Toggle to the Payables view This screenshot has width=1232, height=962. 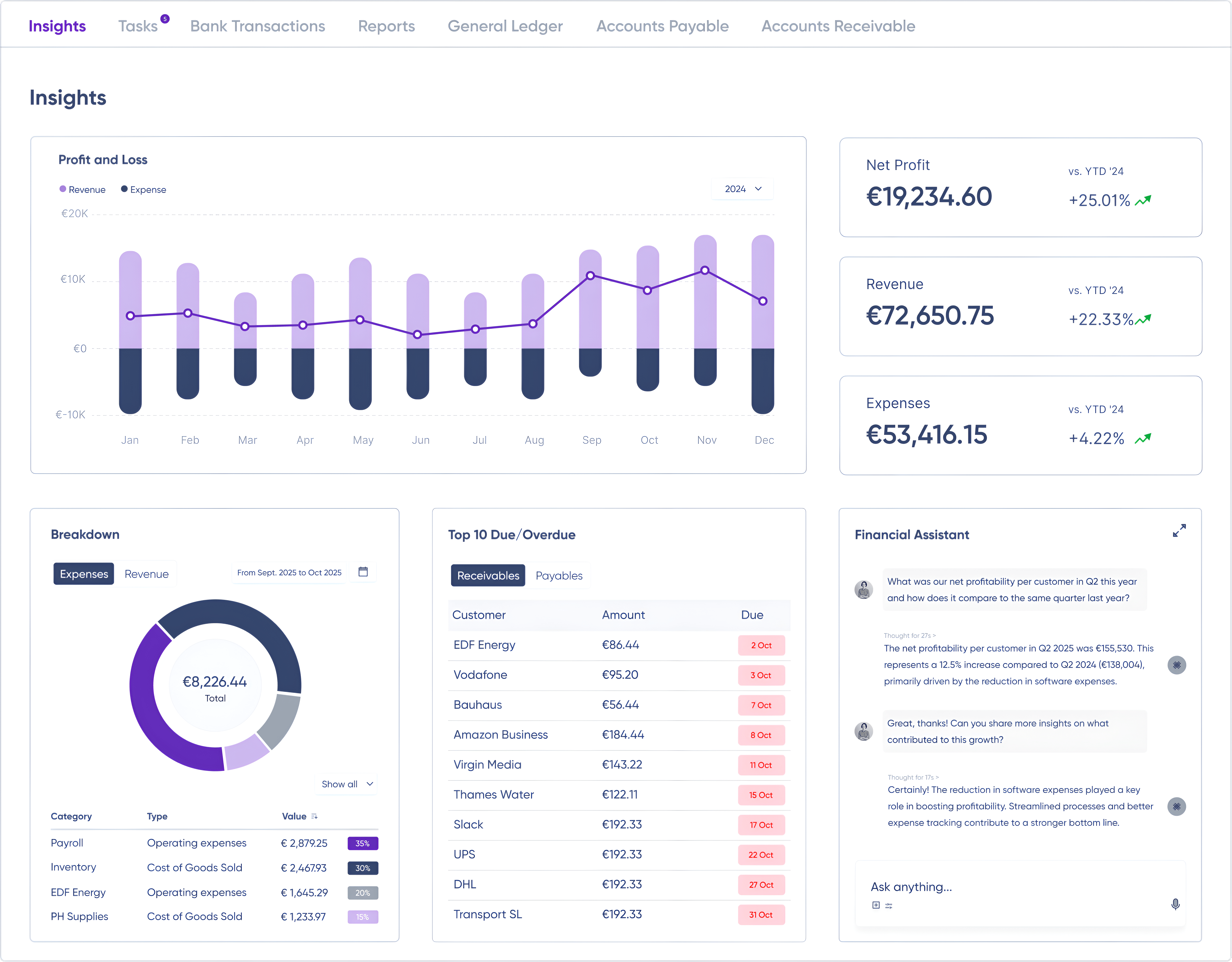[x=559, y=575]
